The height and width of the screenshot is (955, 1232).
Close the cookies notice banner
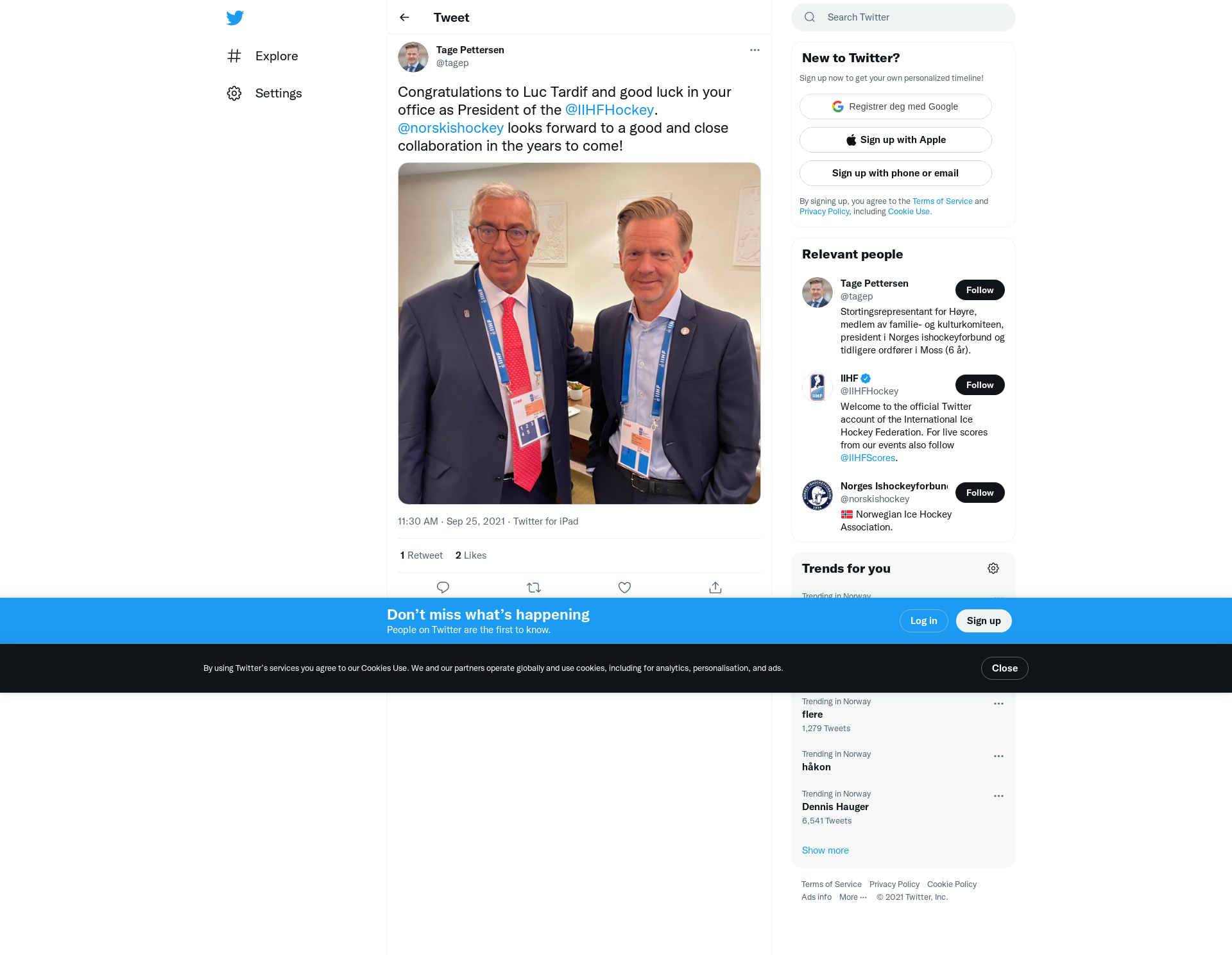pyautogui.click(x=1004, y=668)
